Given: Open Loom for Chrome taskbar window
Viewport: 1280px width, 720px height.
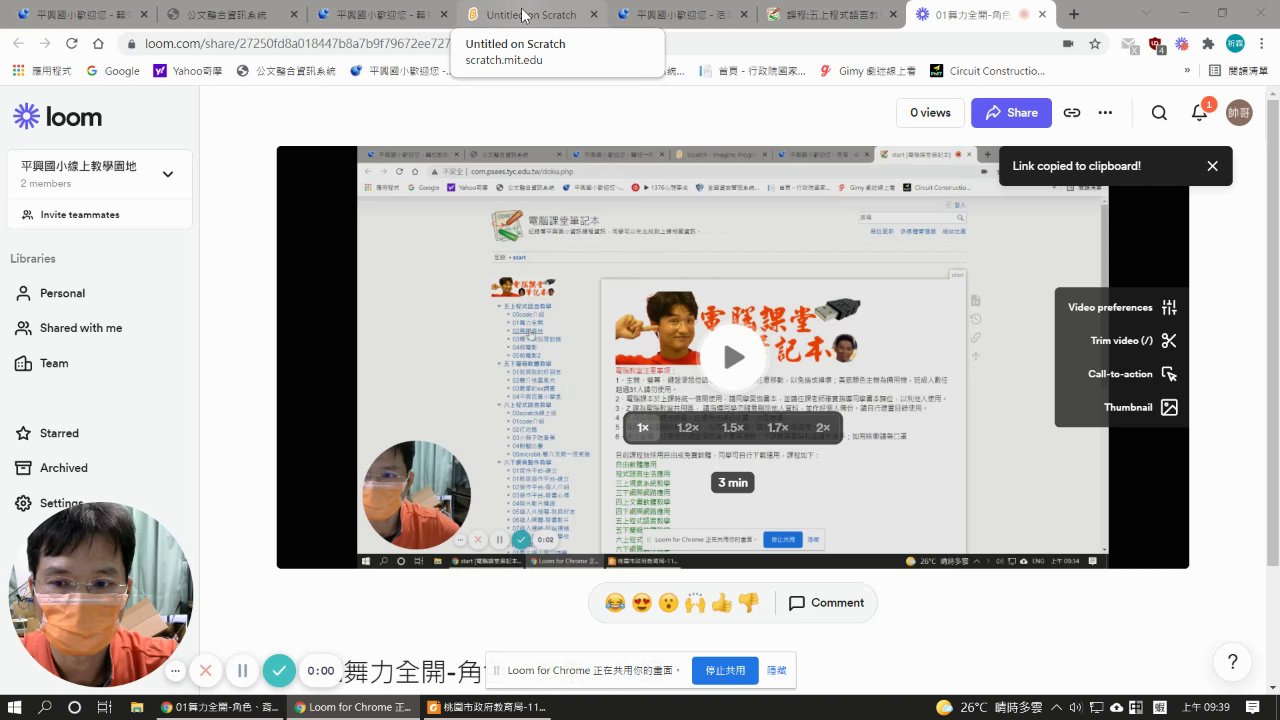Looking at the screenshot, I should 352,707.
